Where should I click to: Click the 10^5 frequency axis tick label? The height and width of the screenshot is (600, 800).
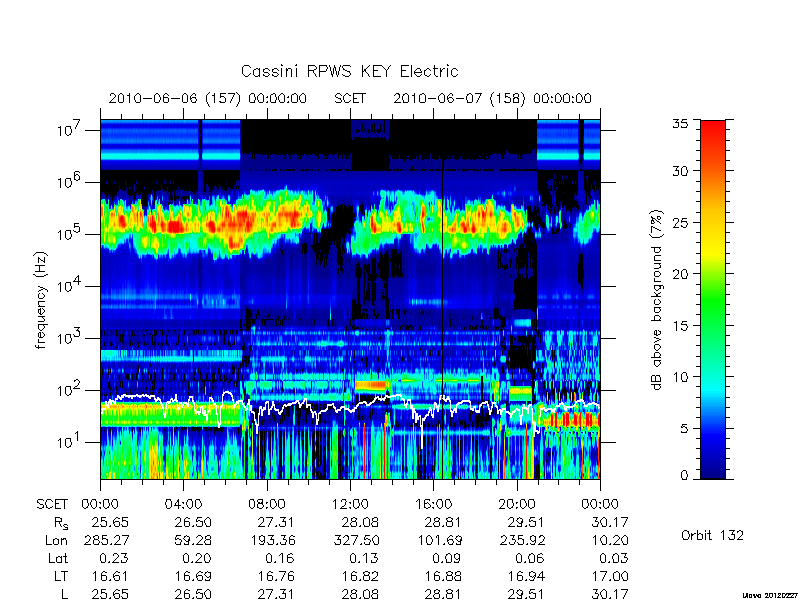point(70,234)
